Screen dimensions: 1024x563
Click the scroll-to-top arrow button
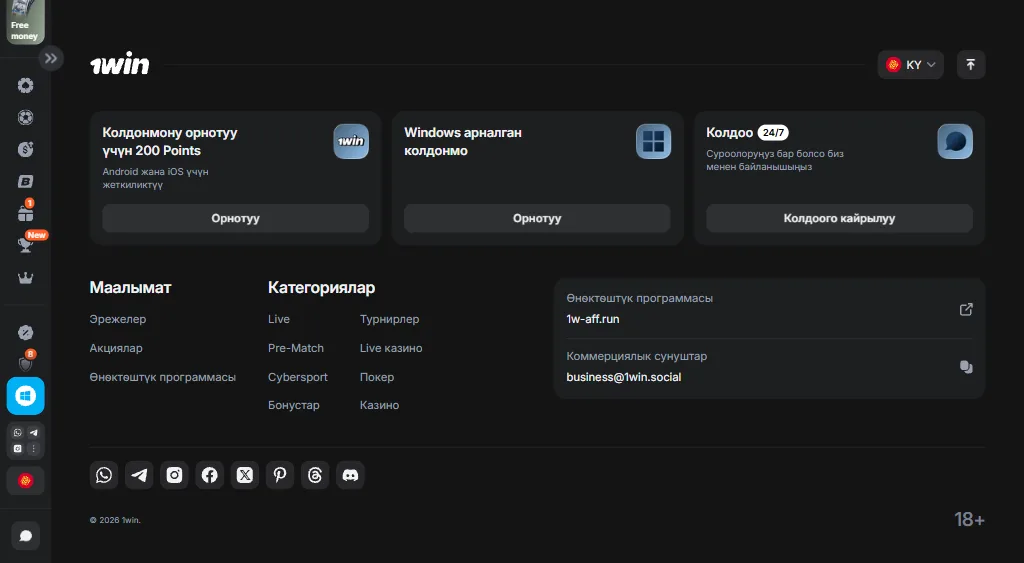coord(970,65)
